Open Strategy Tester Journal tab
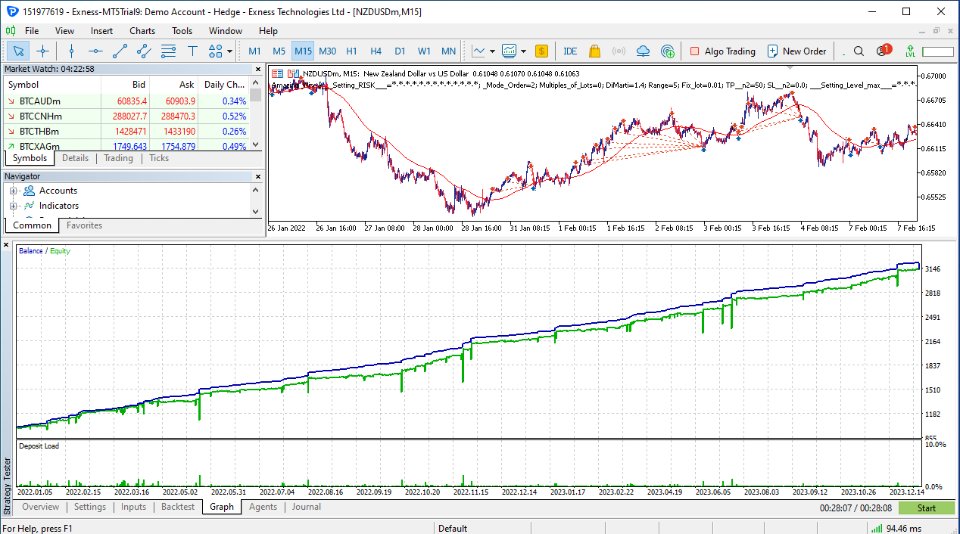This screenshot has height=534, width=960. tap(306, 507)
